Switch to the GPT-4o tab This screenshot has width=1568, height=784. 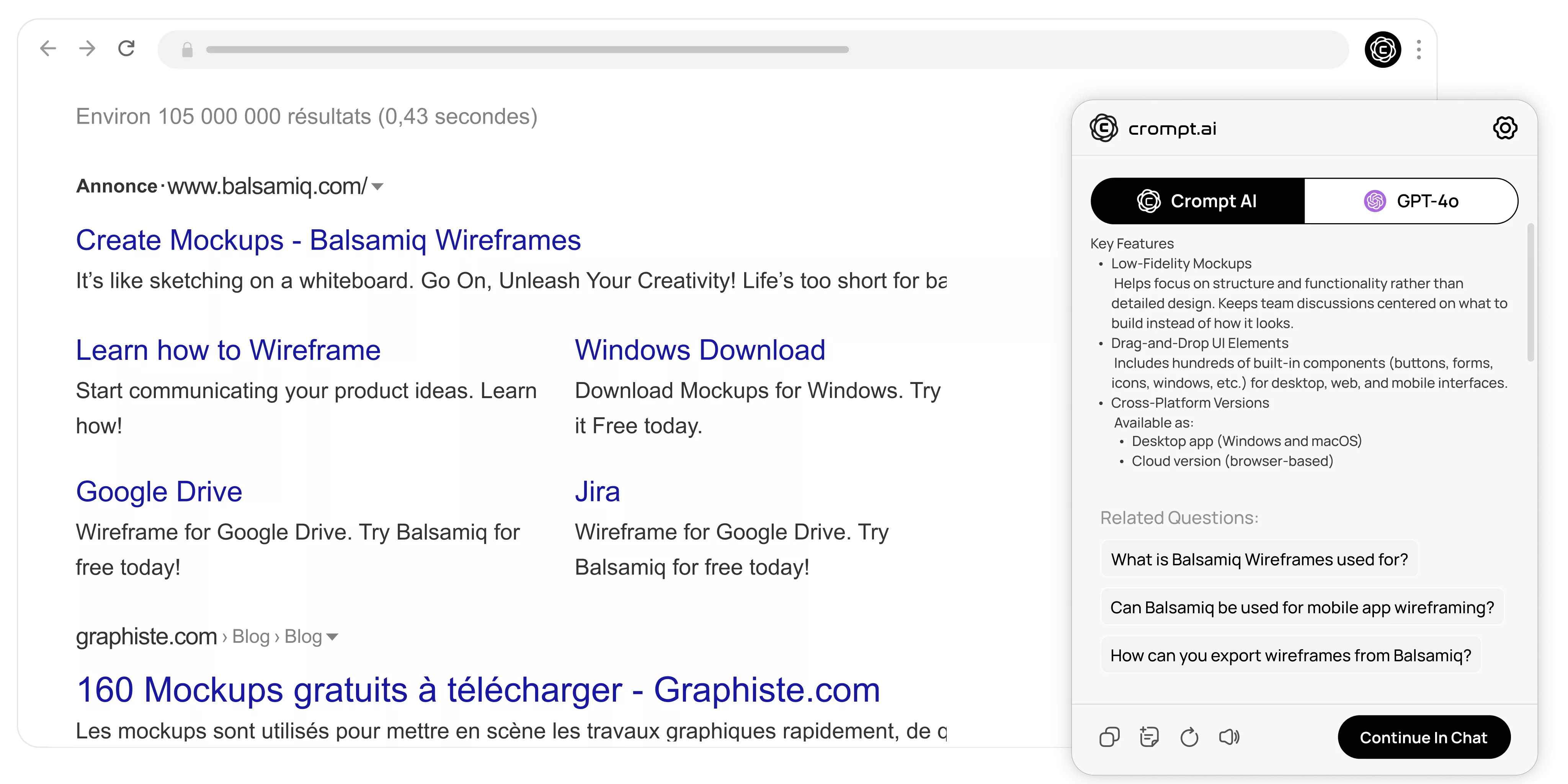[1411, 201]
